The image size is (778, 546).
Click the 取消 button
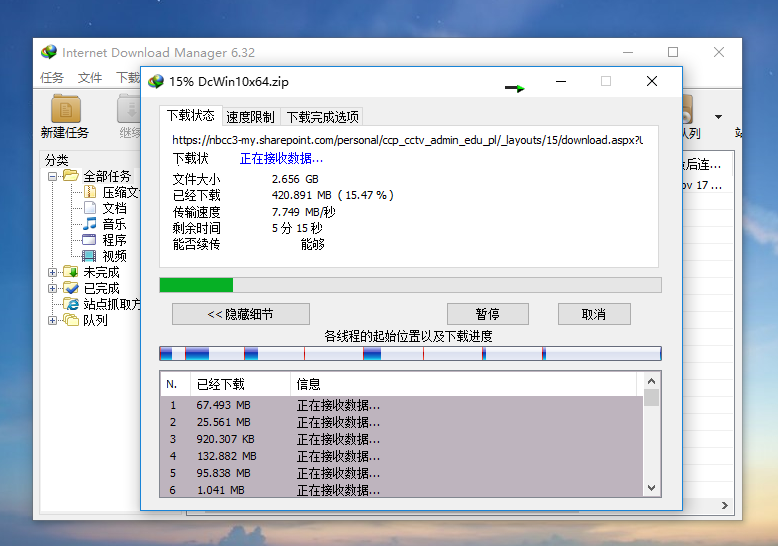pos(594,314)
